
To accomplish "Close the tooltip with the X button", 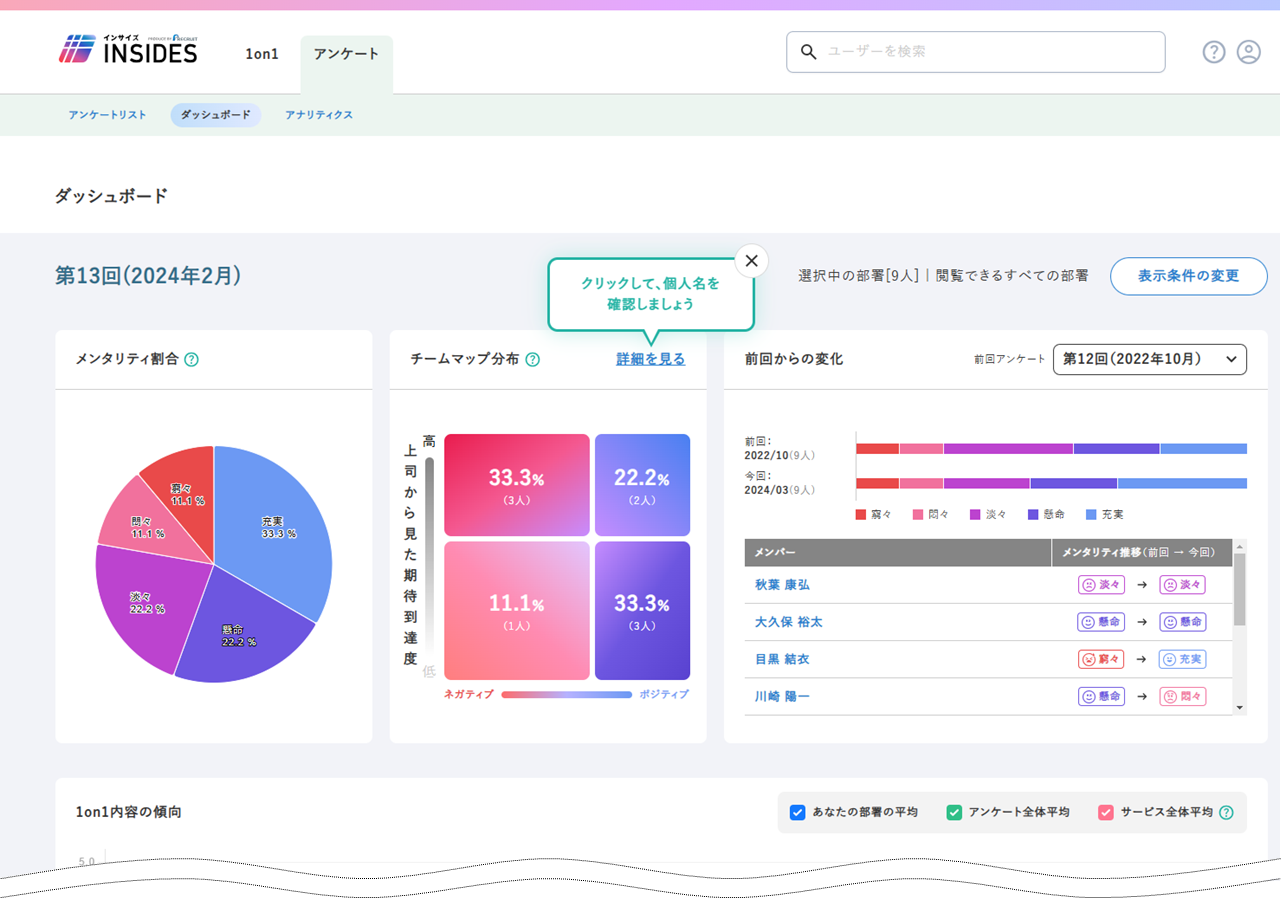I will click(752, 261).
